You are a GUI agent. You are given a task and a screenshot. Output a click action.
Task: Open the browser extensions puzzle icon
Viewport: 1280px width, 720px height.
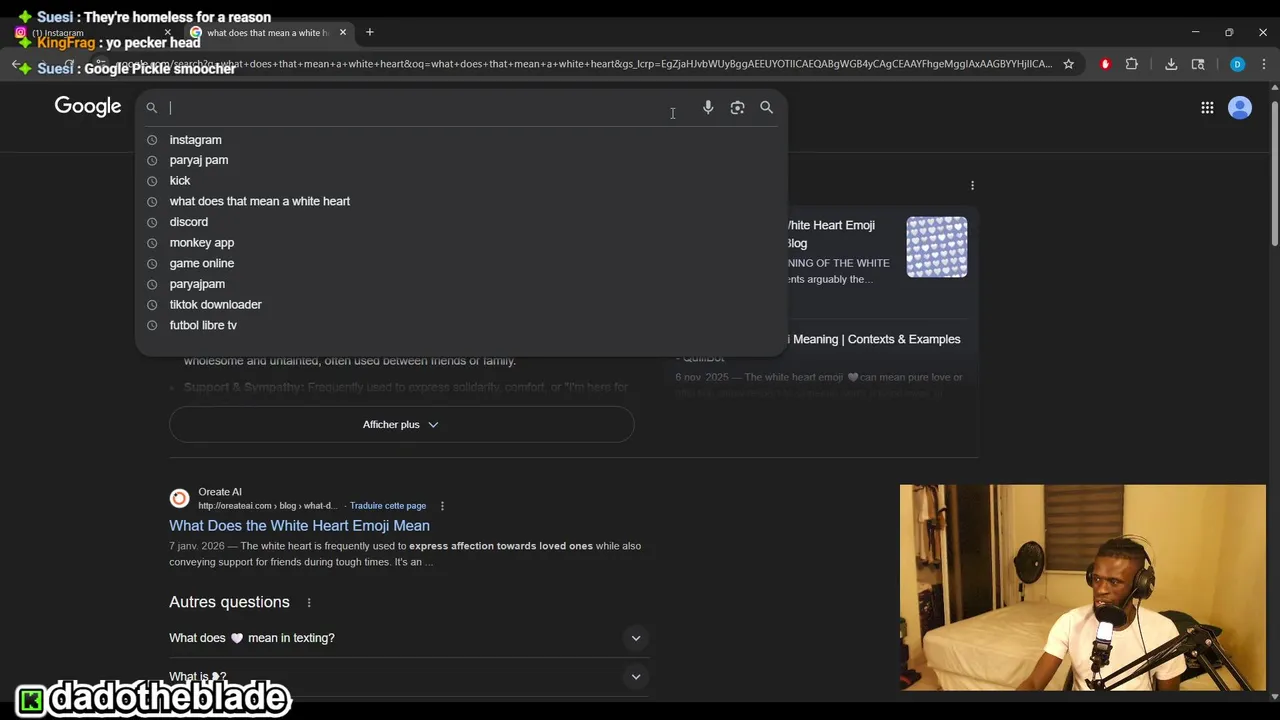(x=1132, y=64)
